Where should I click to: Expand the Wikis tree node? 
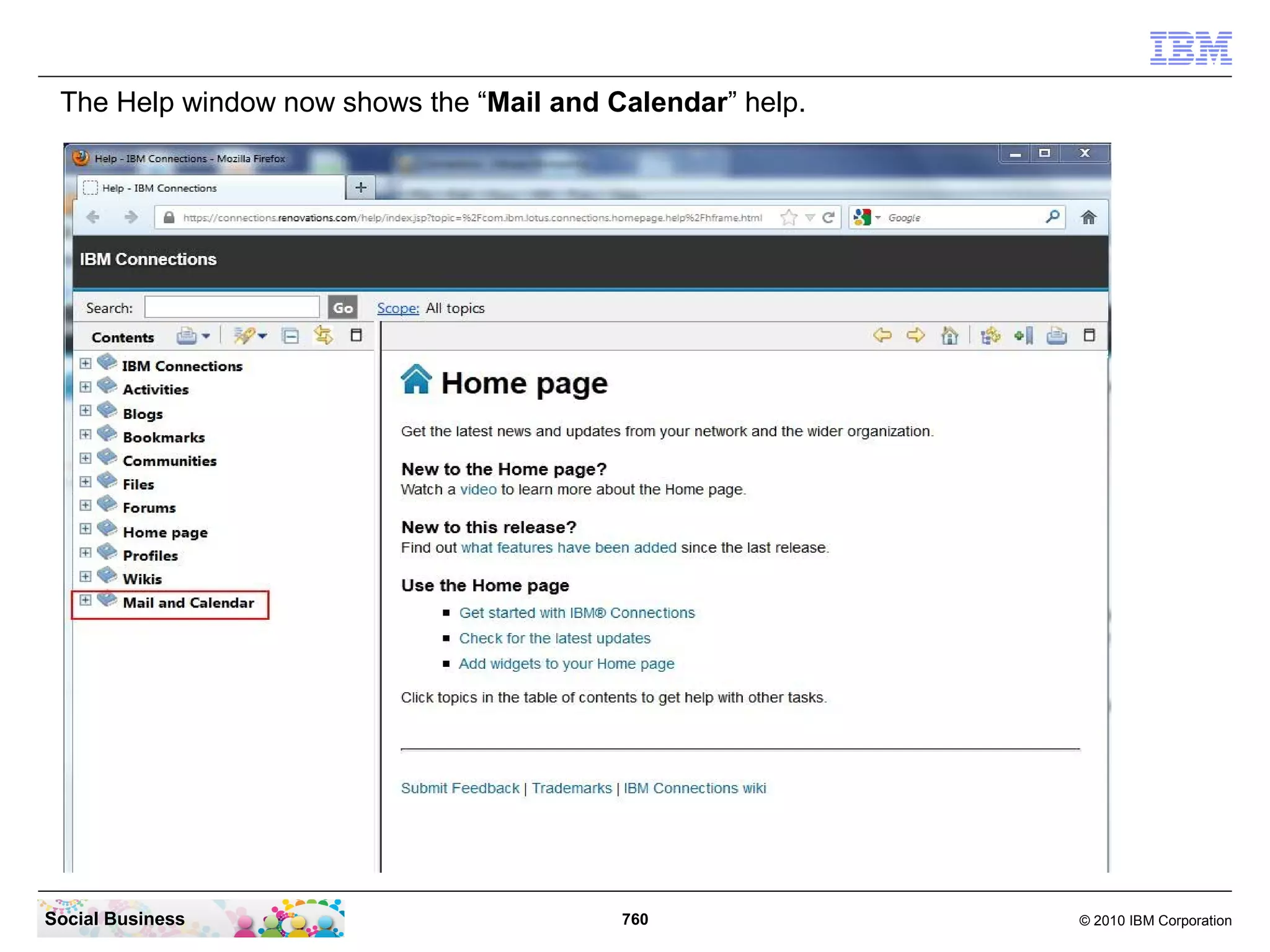pyautogui.click(x=86, y=576)
